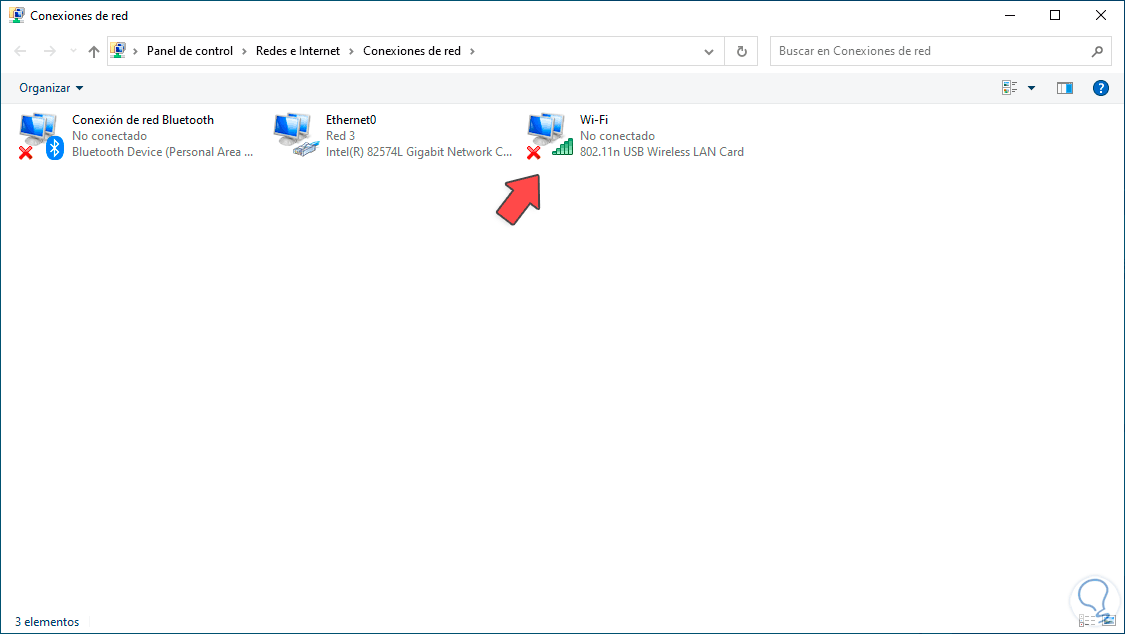Click Intel(R) 82574L Gigabit Network text
The height and width of the screenshot is (634, 1125).
point(419,152)
